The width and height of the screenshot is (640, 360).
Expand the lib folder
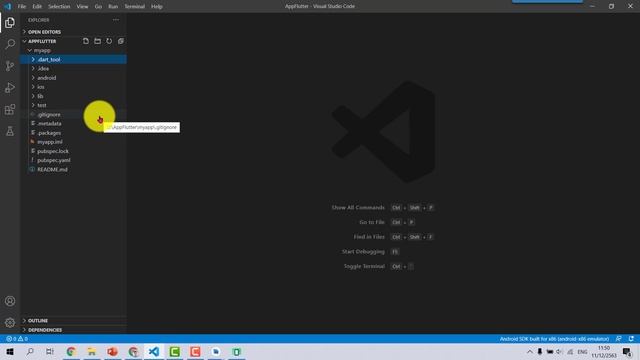pyautogui.click(x=73, y=96)
